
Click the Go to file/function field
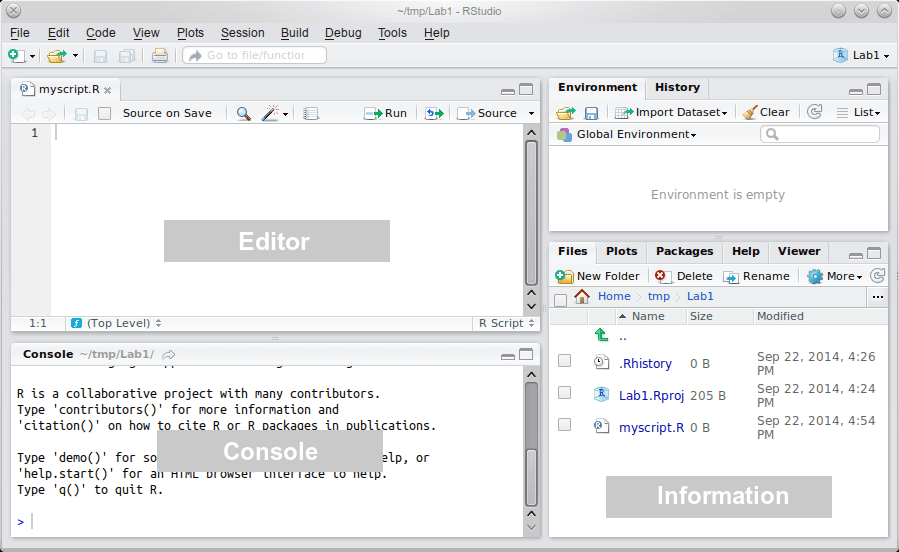(x=255, y=56)
